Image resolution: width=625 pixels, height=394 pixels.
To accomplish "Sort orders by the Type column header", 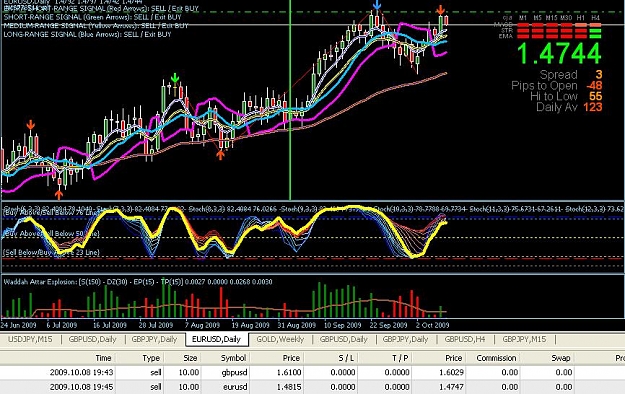I will point(151,358).
